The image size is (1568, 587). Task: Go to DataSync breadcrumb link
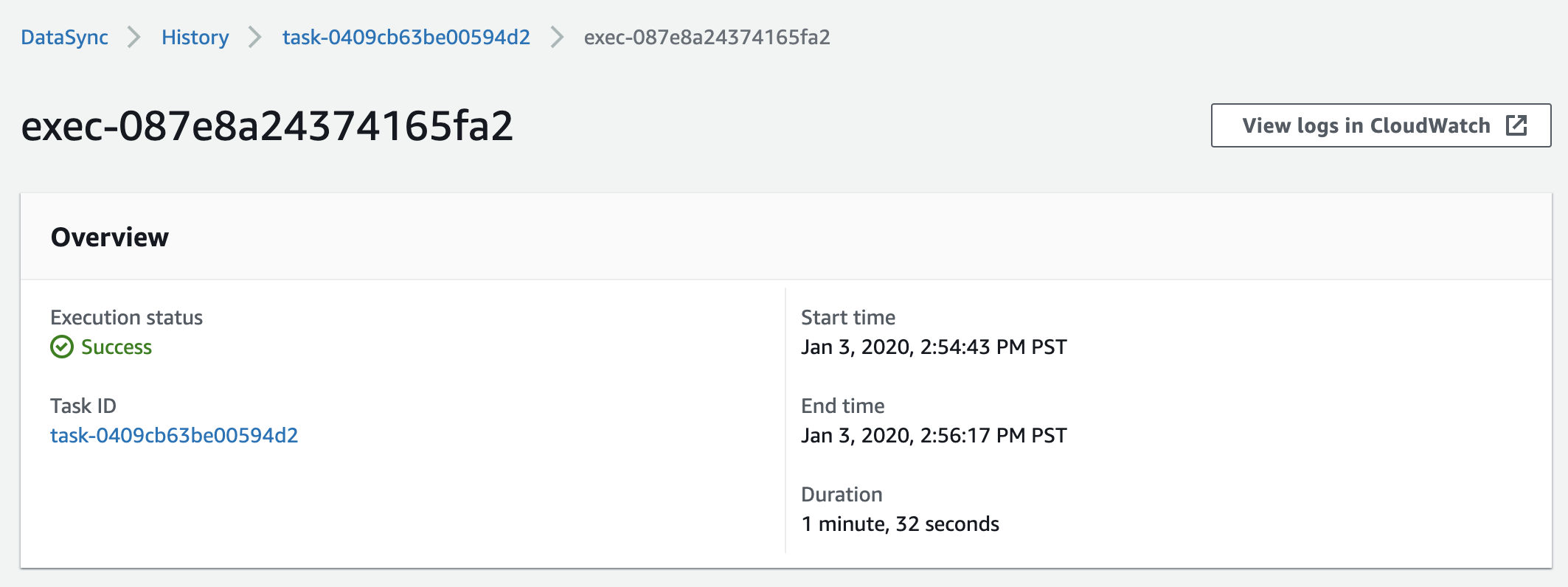[x=64, y=37]
